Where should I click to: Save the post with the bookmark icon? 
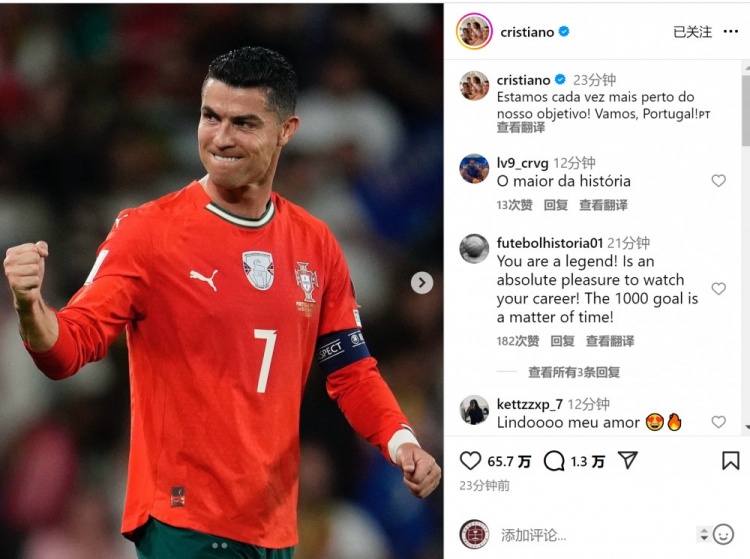tap(730, 461)
